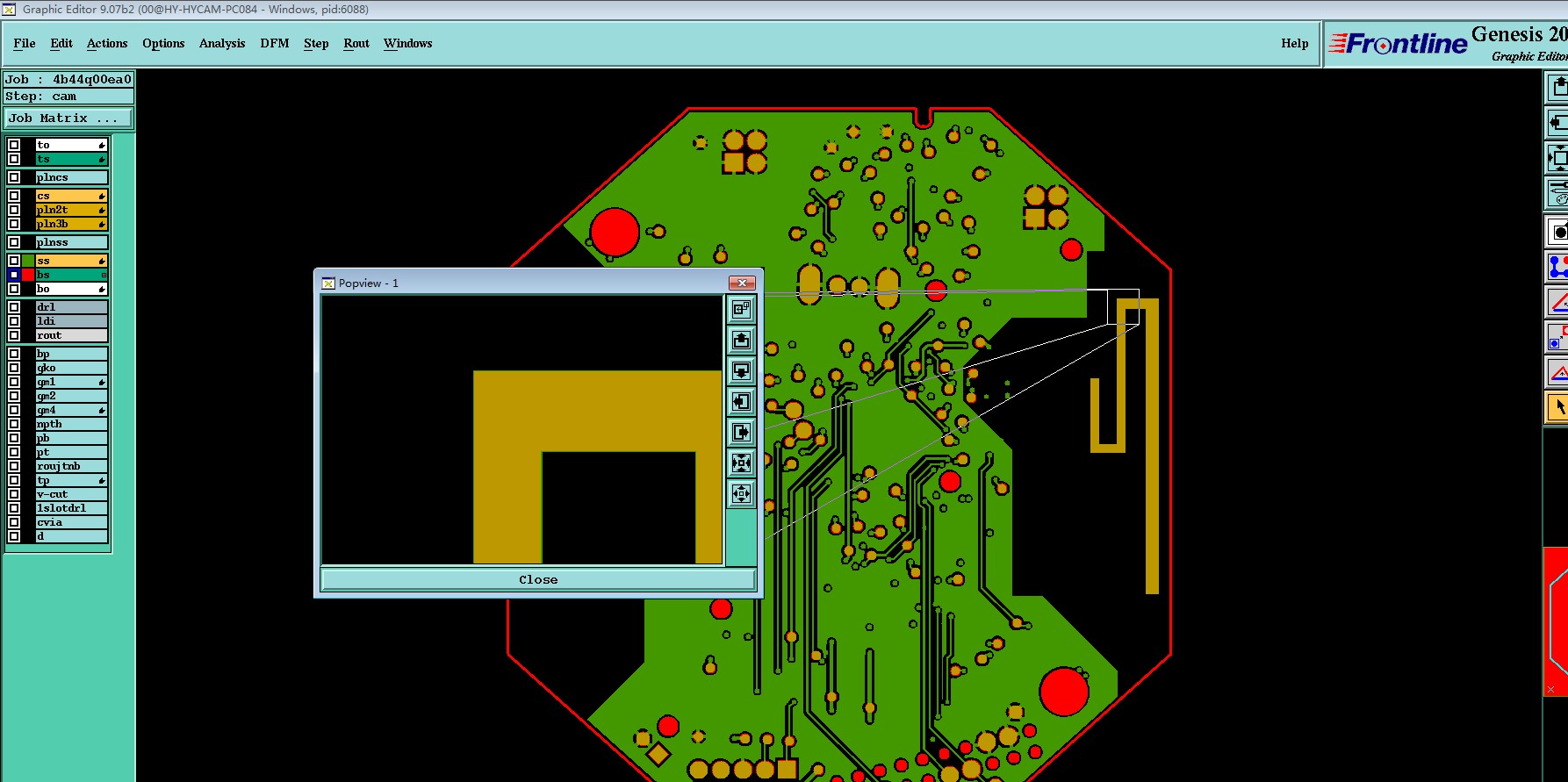The width and height of the screenshot is (1568, 782).
Task: Click the pan-up icon in right toolbar
Action: tap(1557, 86)
